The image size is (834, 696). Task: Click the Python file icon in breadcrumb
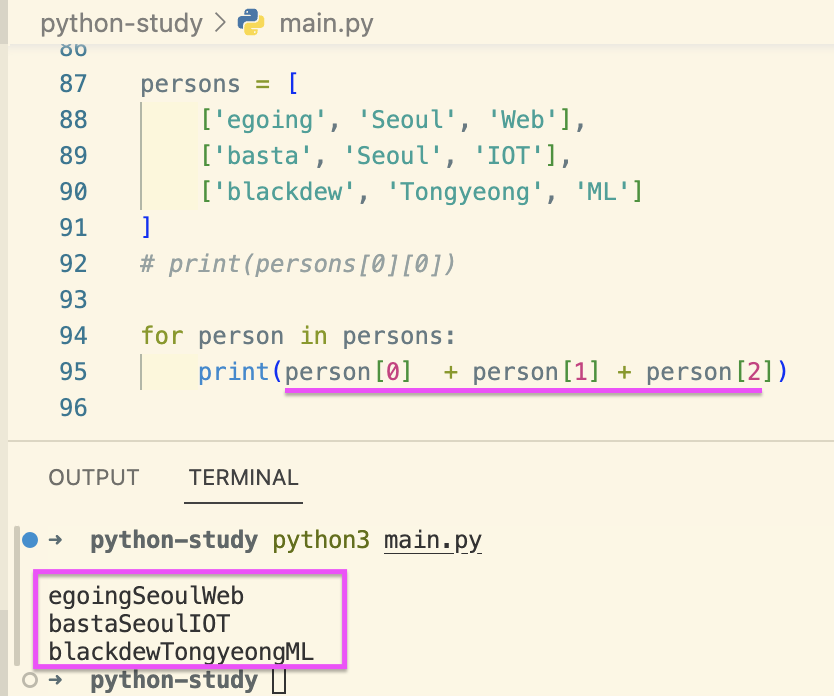click(x=251, y=22)
